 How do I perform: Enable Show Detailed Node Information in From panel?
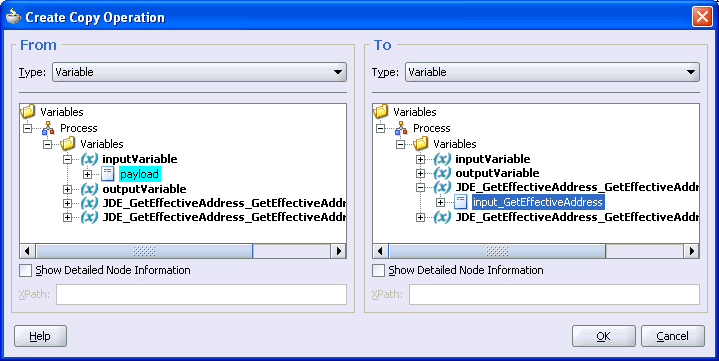click(25, 270)
